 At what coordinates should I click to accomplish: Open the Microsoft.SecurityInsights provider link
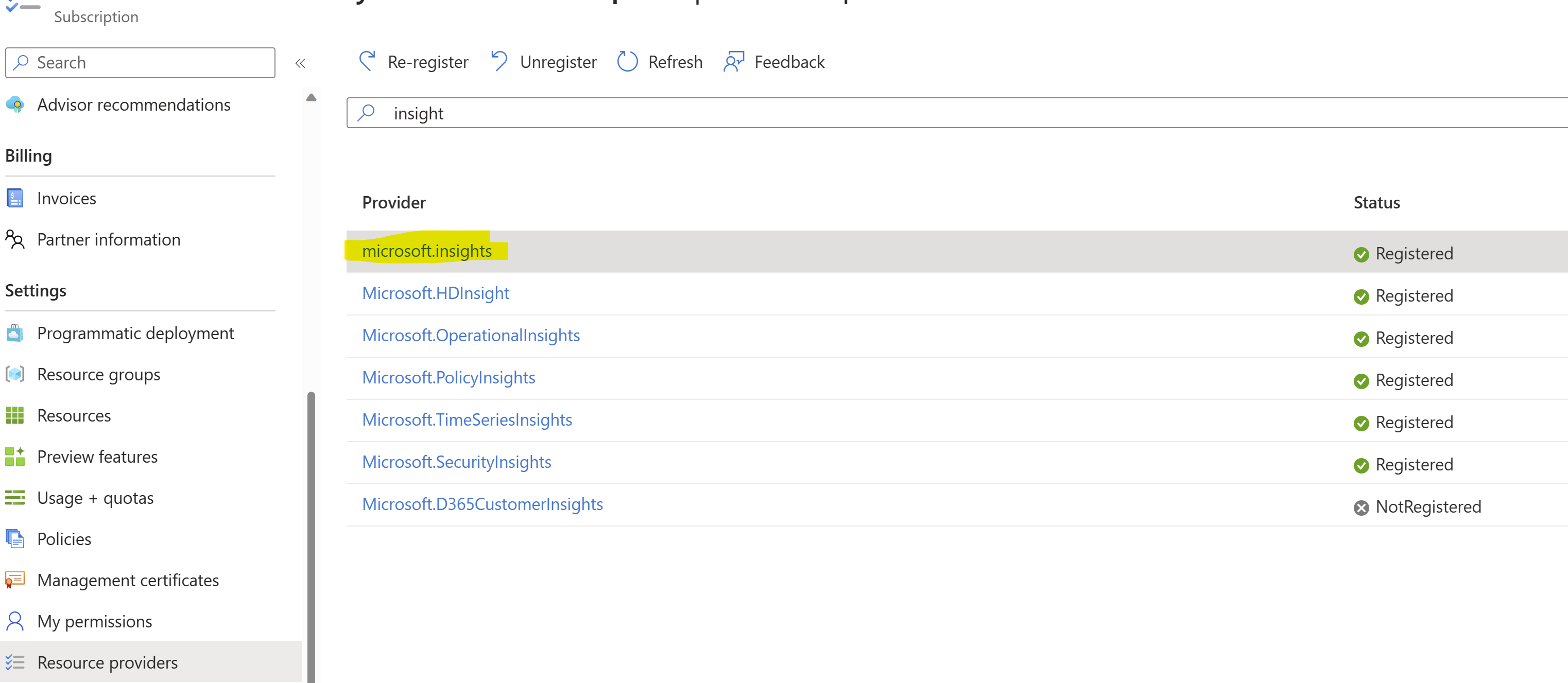coord(457,462)
